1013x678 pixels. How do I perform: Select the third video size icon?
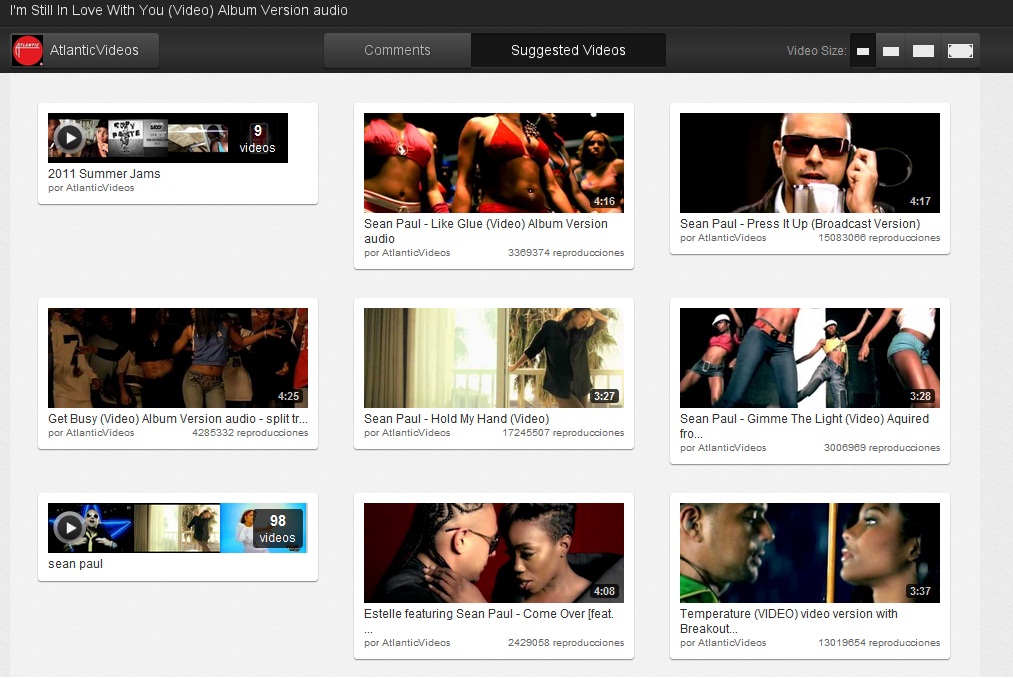[x=923, y=51]
